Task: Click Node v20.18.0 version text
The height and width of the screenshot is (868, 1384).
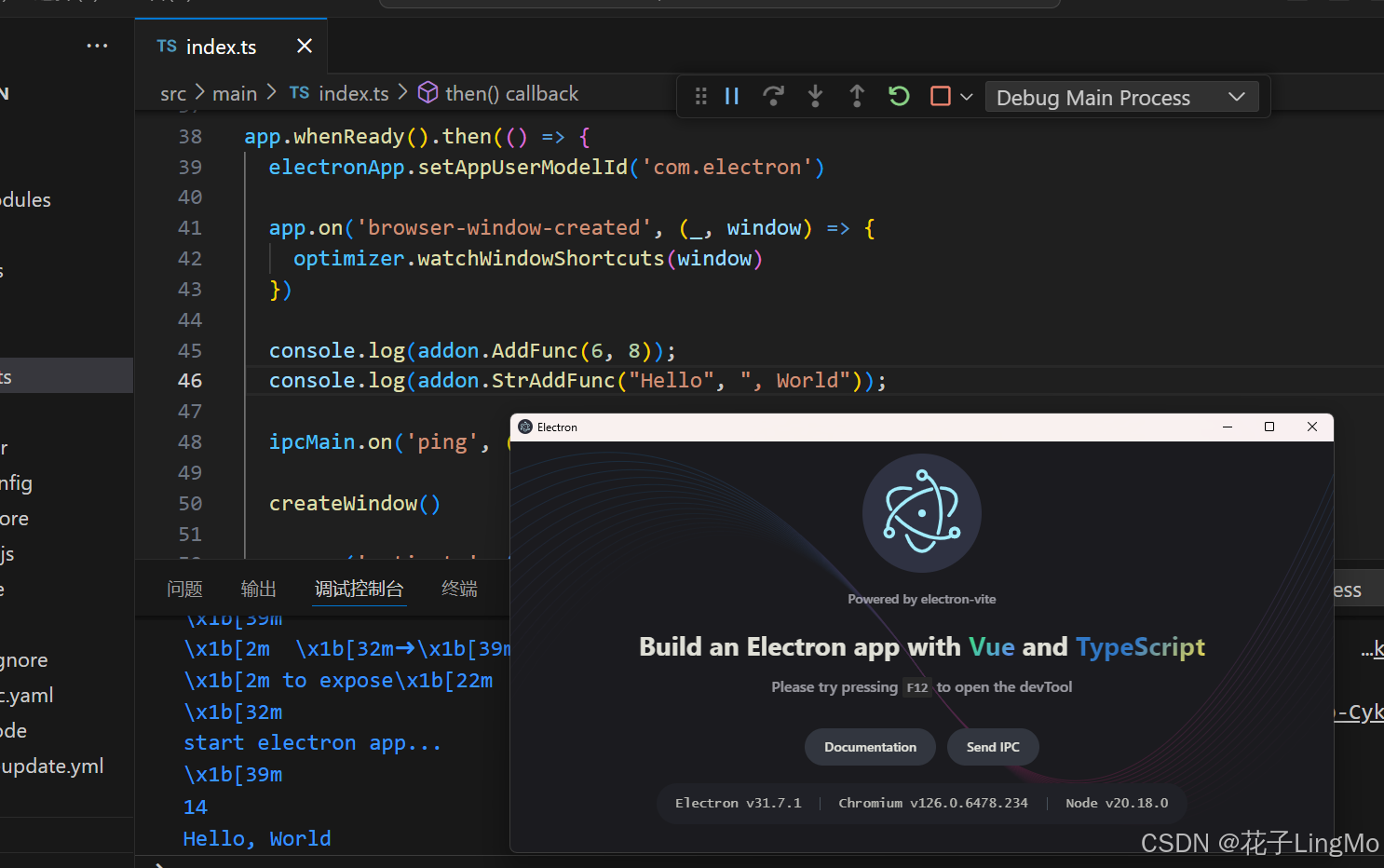Action: point(1117,803)
